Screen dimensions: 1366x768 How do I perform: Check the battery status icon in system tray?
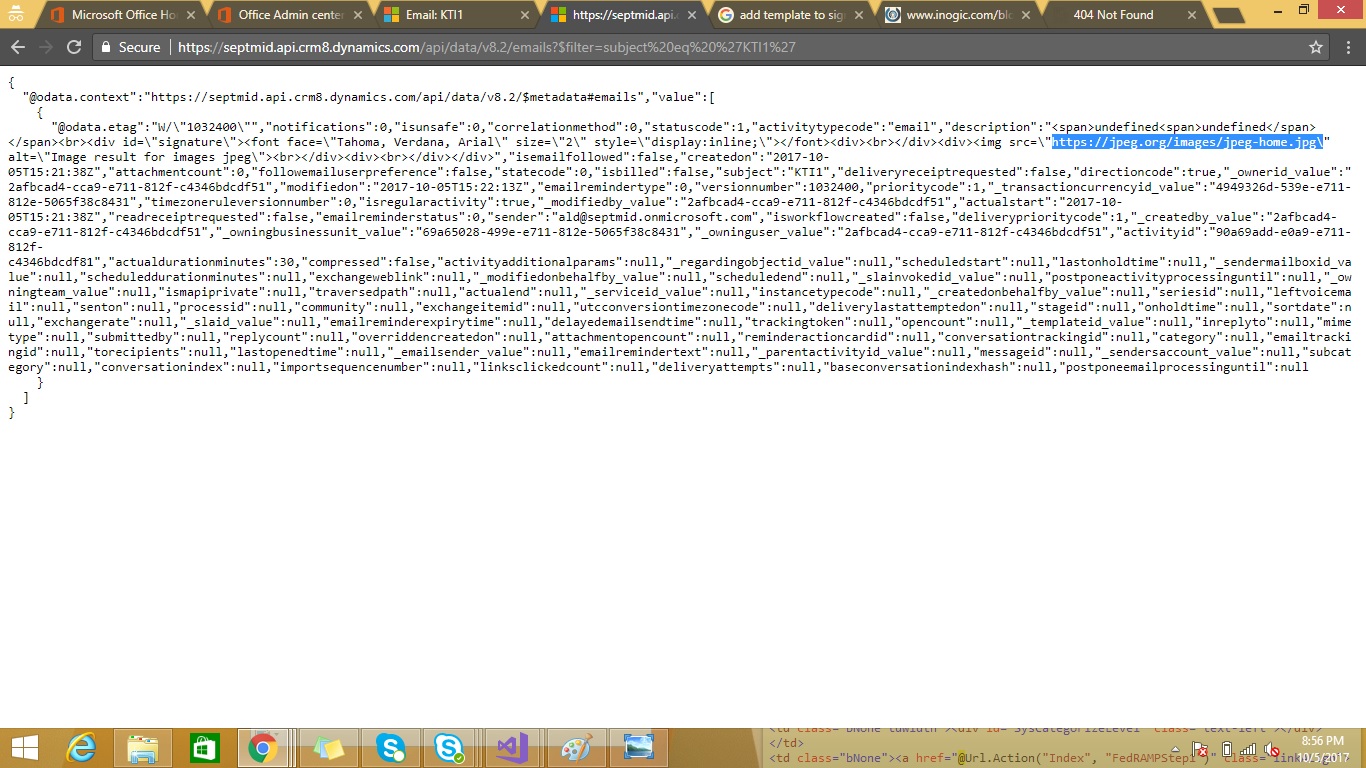point(1227,749)
